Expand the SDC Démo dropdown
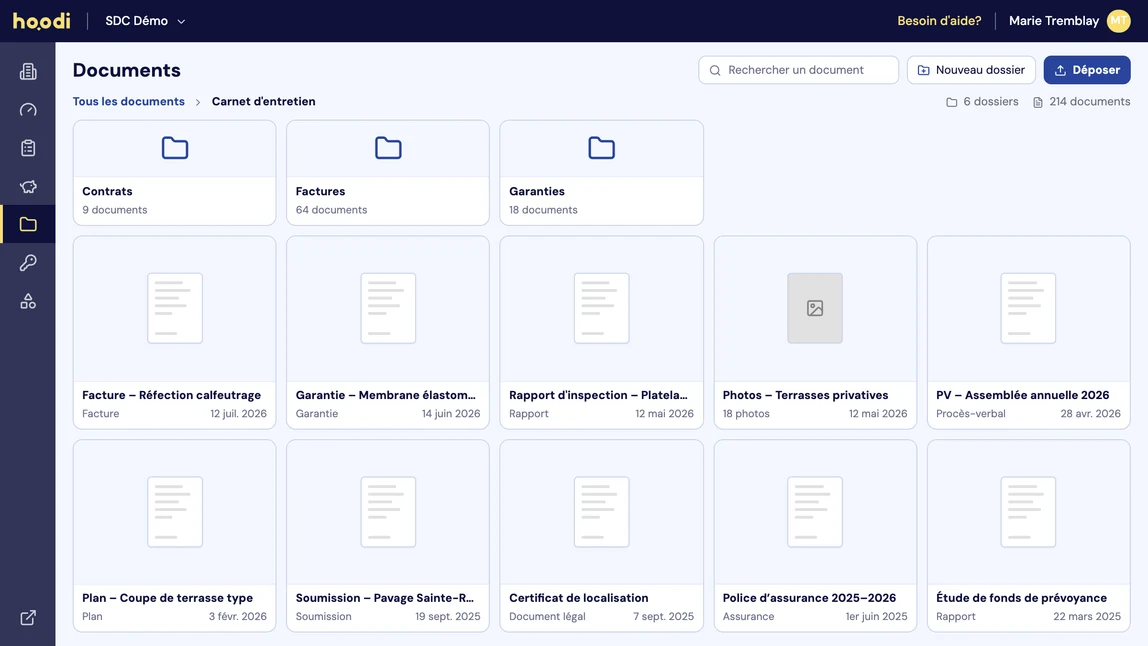The height and width of the screenshot is (646, 1148). (x=145, y=21)
